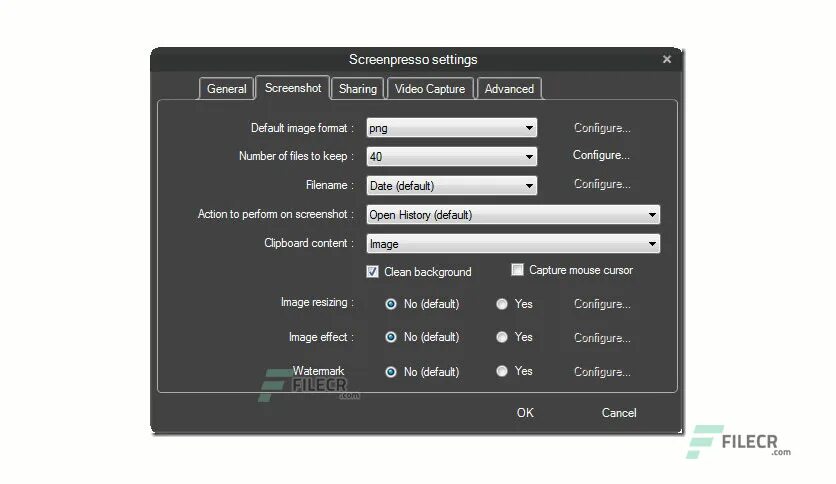Select No (default) for Image effect
836x484 pixels.
(391, 337)
